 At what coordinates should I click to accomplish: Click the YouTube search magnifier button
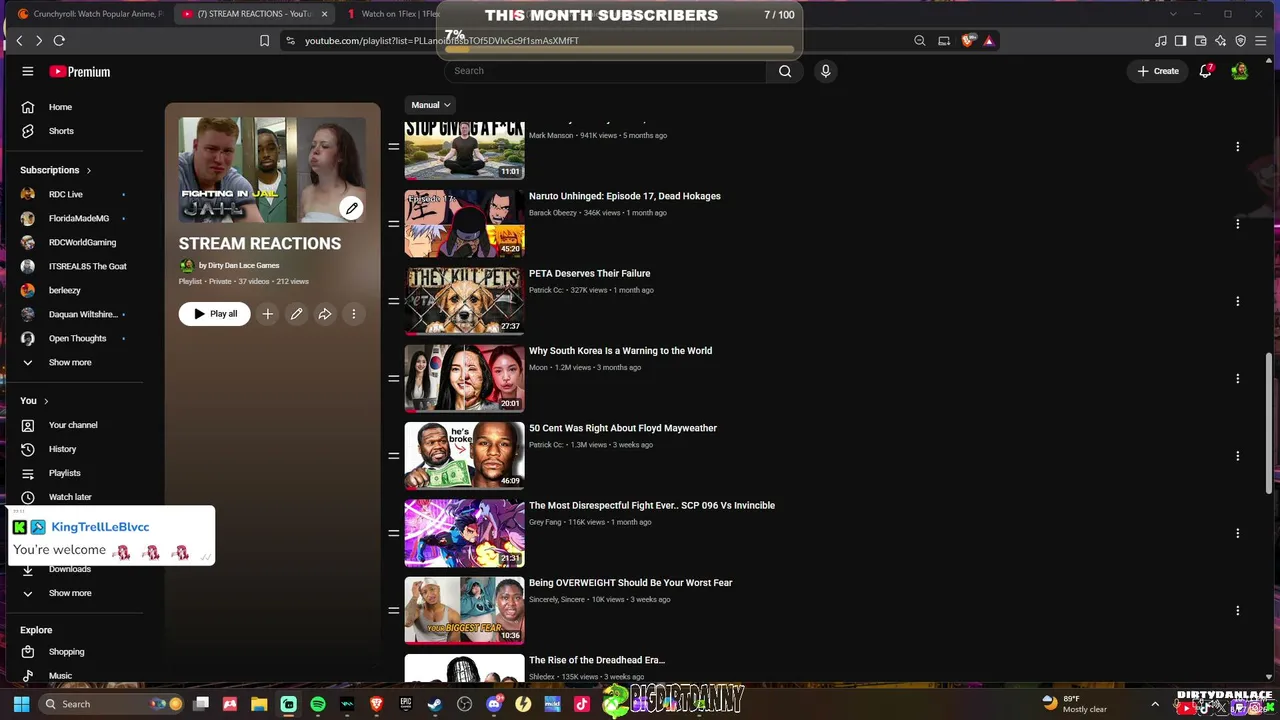click(785, 71)
